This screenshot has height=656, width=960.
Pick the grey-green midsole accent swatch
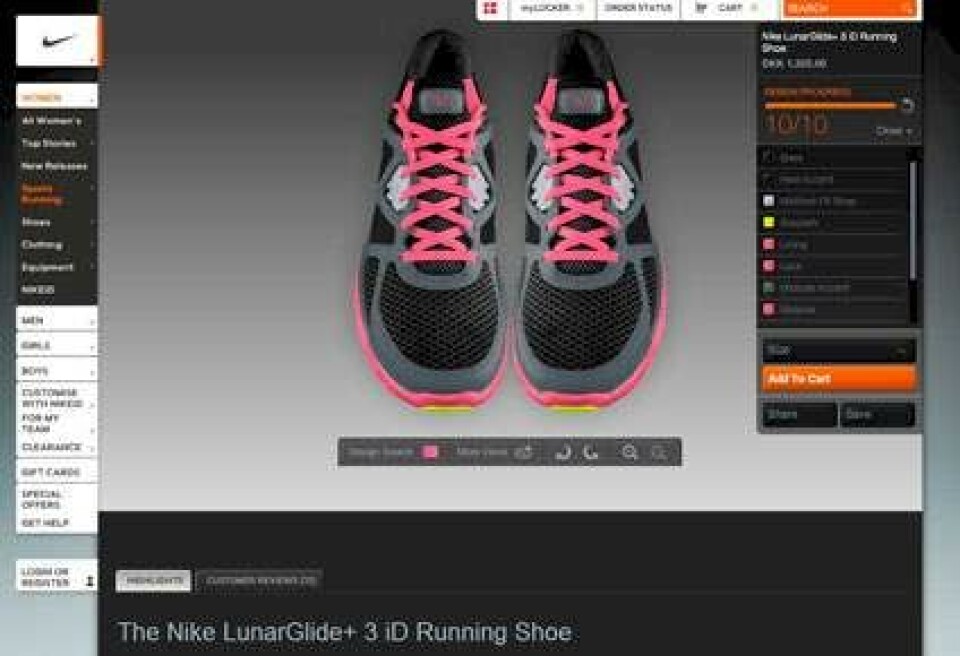point(769,287)
